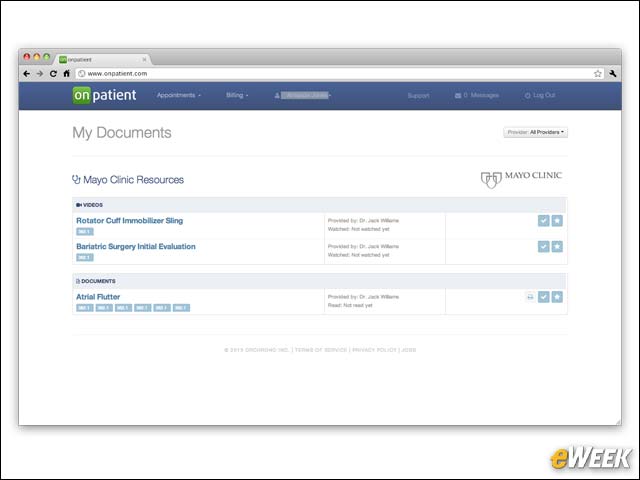Open the blurred user account menu
The image size is (640, 480).
pos(303,96)
